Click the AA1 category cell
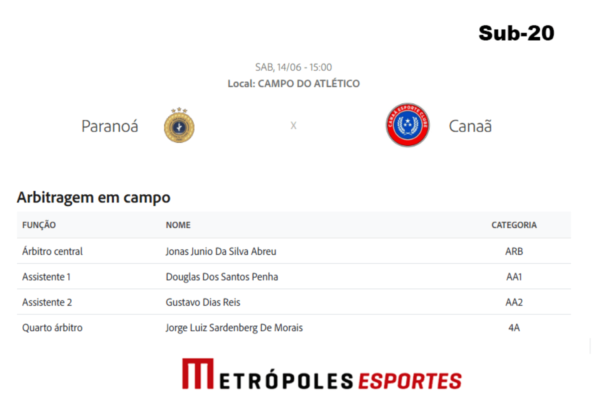Viewport: 600px width, 400px height. click(x=514, y=276)
